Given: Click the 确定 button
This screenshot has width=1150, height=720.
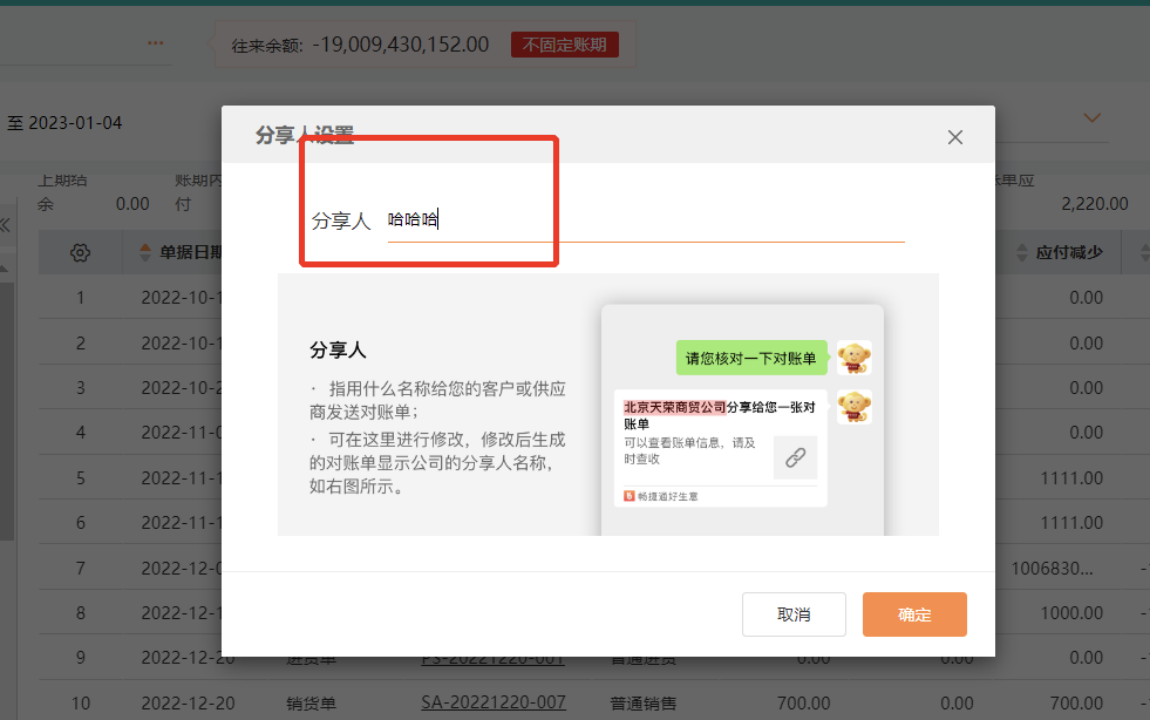Looking at the screenshot, I should [x=914, y=614].
